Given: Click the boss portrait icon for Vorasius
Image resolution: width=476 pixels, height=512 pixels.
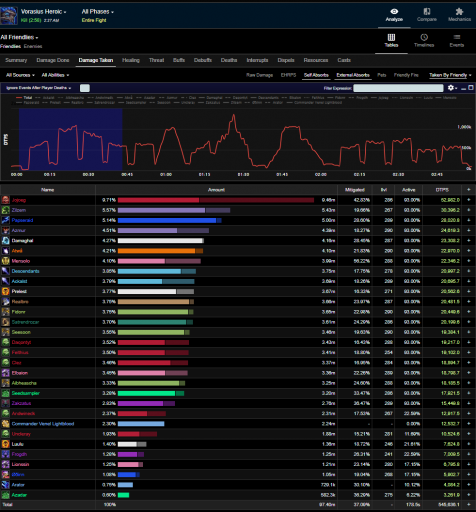Looking at the screenshot, I should tap(9, 15).
